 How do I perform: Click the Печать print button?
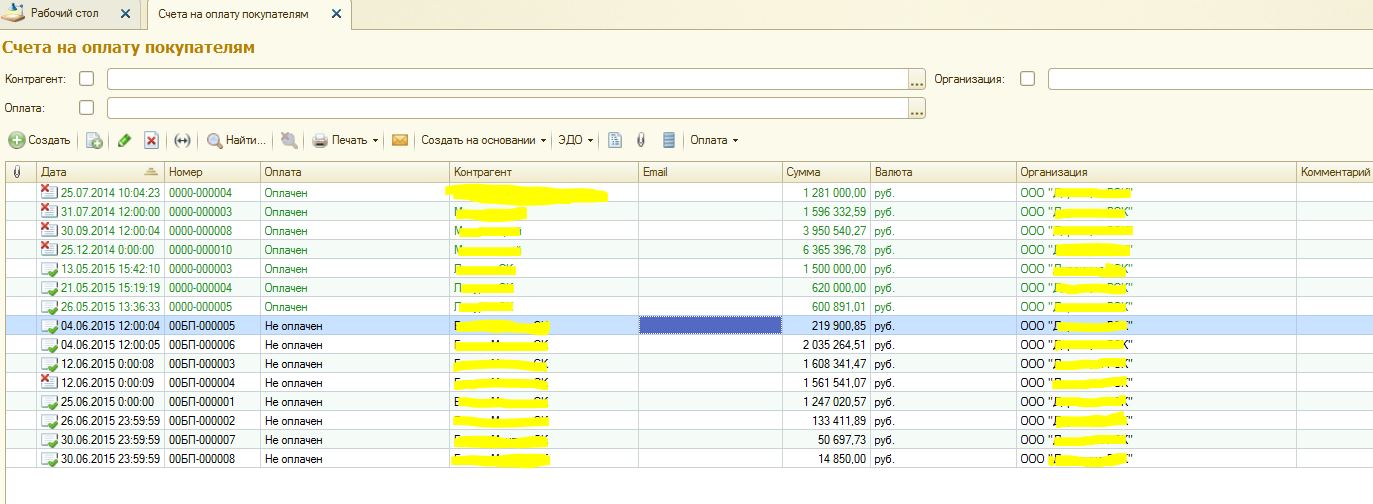[340, 140]
